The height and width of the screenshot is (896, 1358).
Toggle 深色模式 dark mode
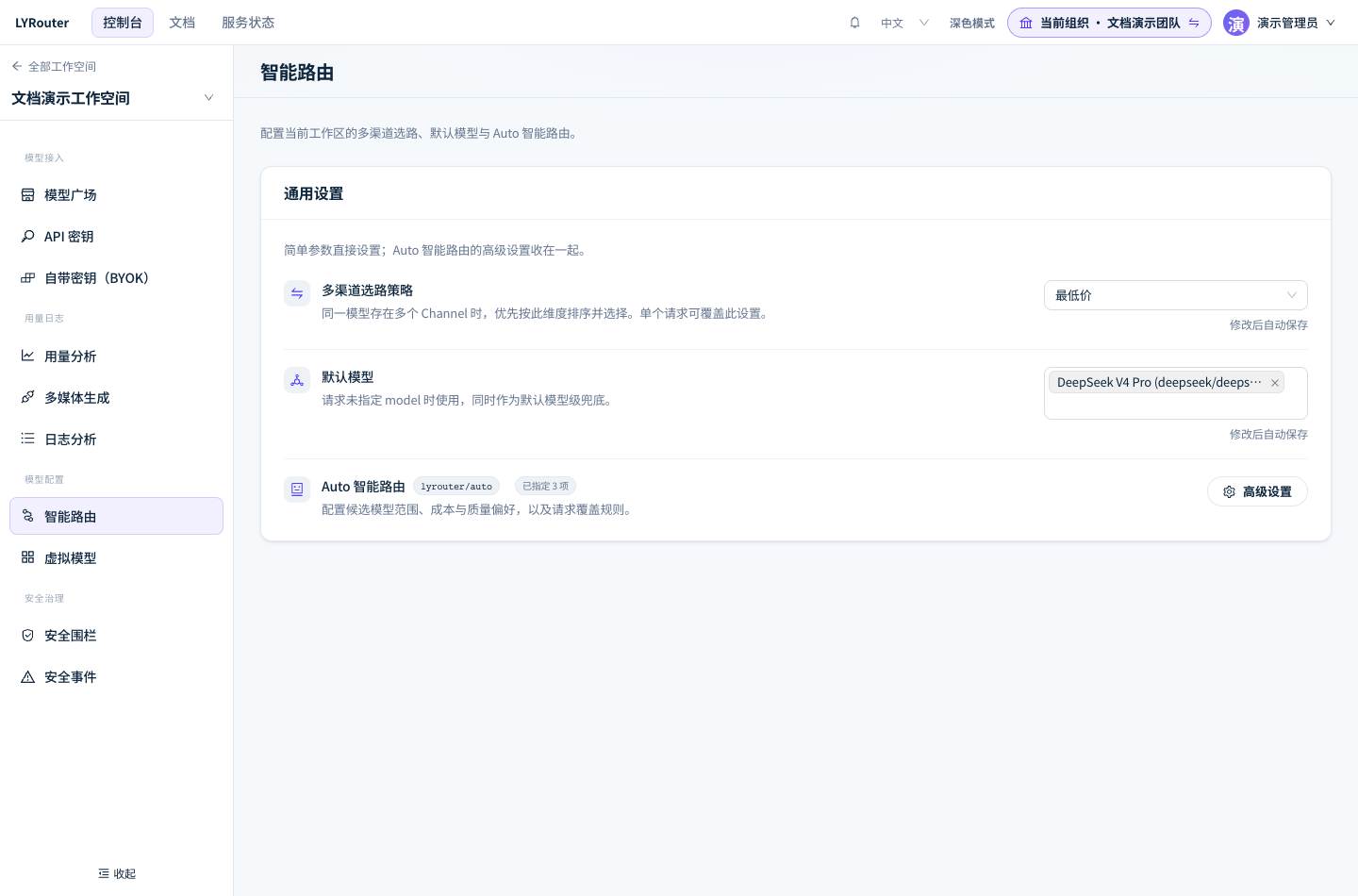click(972, 24)
